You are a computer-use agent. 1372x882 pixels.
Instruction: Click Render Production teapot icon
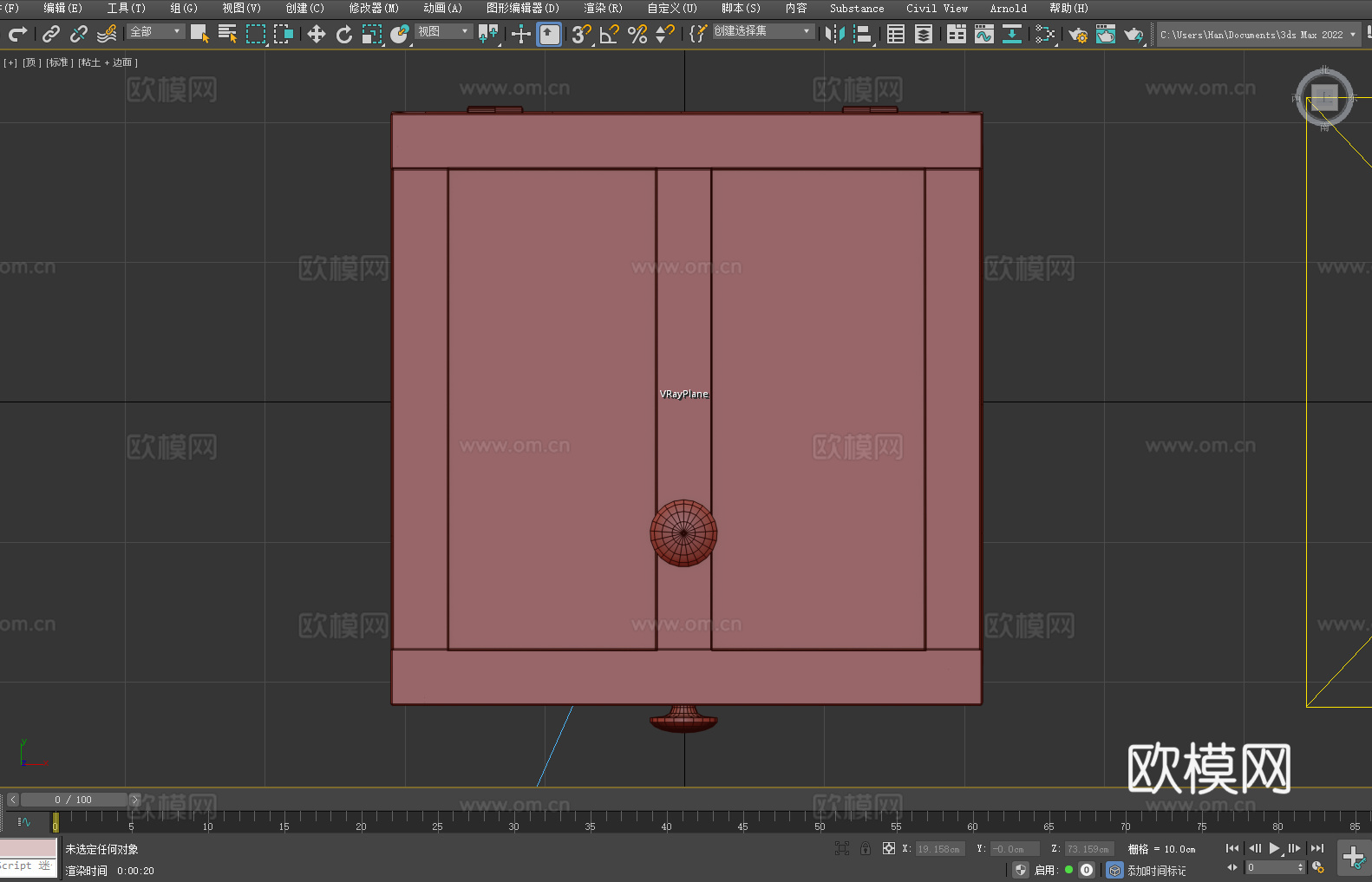[1134, 35]
